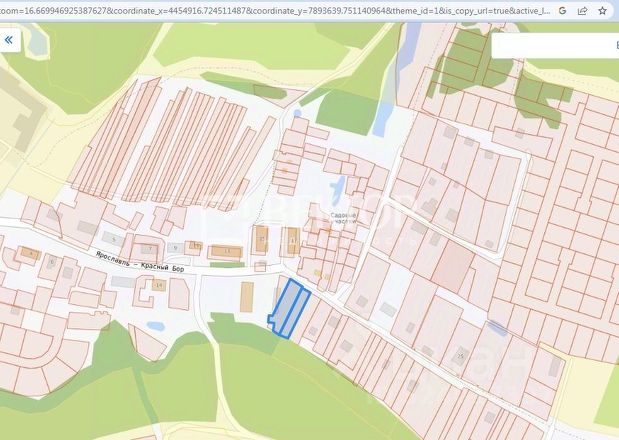This screenshot has width=619, height=440.
Task: Click the white search box over map
Action: 555,45
